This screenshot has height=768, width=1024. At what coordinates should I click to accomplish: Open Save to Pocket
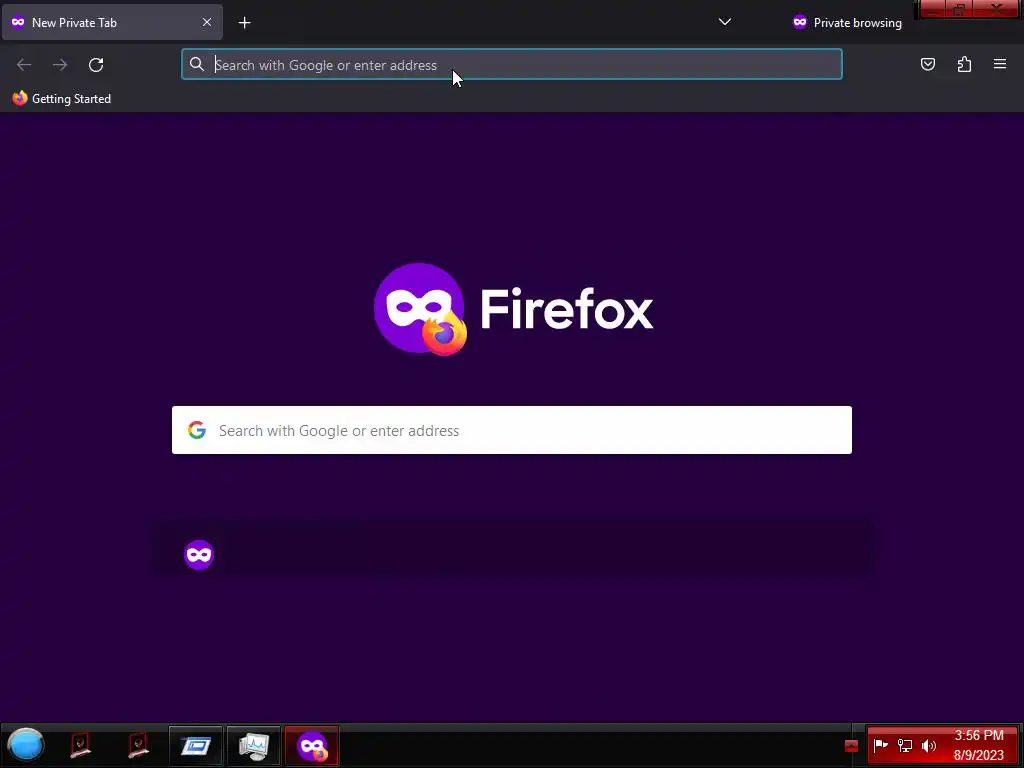927,64
